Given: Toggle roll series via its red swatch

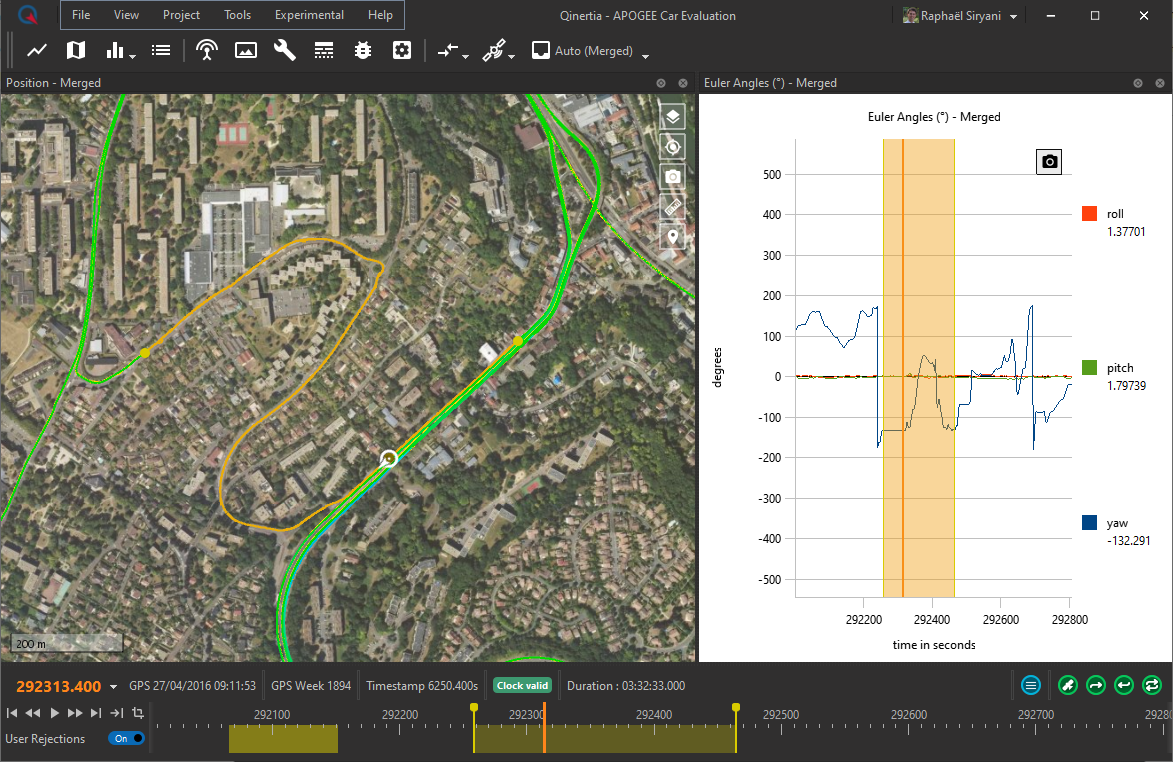Looking at the screenshot, I should coord(1089,214).
